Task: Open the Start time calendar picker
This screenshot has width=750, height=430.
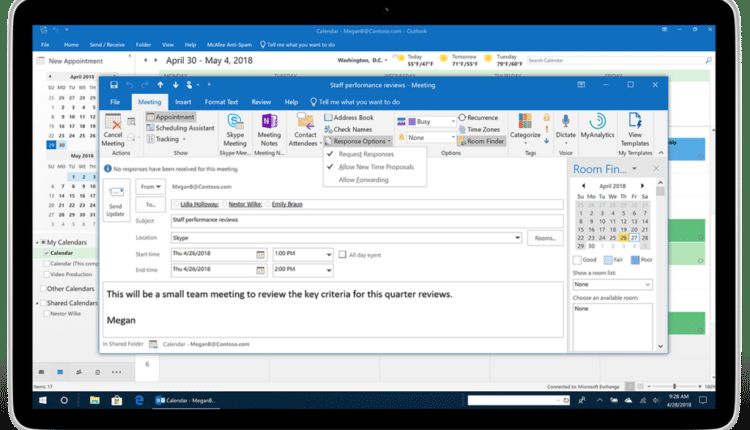Action: (261, 254)
